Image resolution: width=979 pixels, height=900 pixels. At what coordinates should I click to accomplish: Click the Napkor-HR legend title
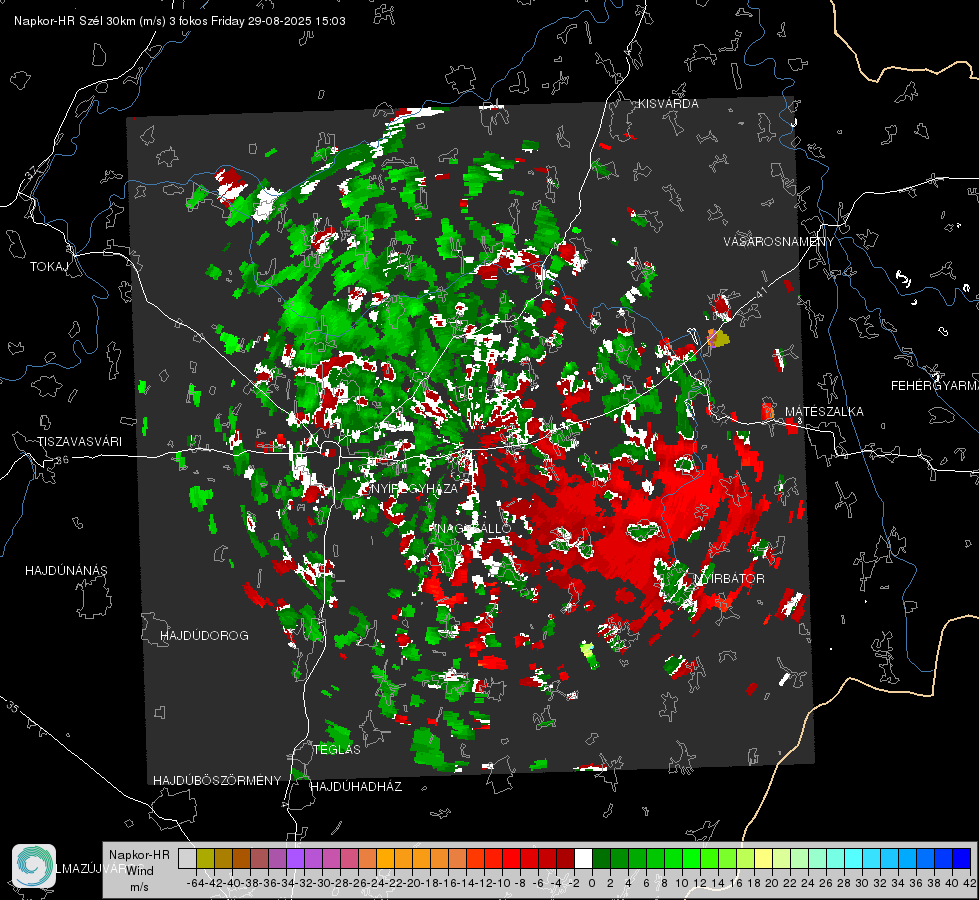[x=139, y=855]
